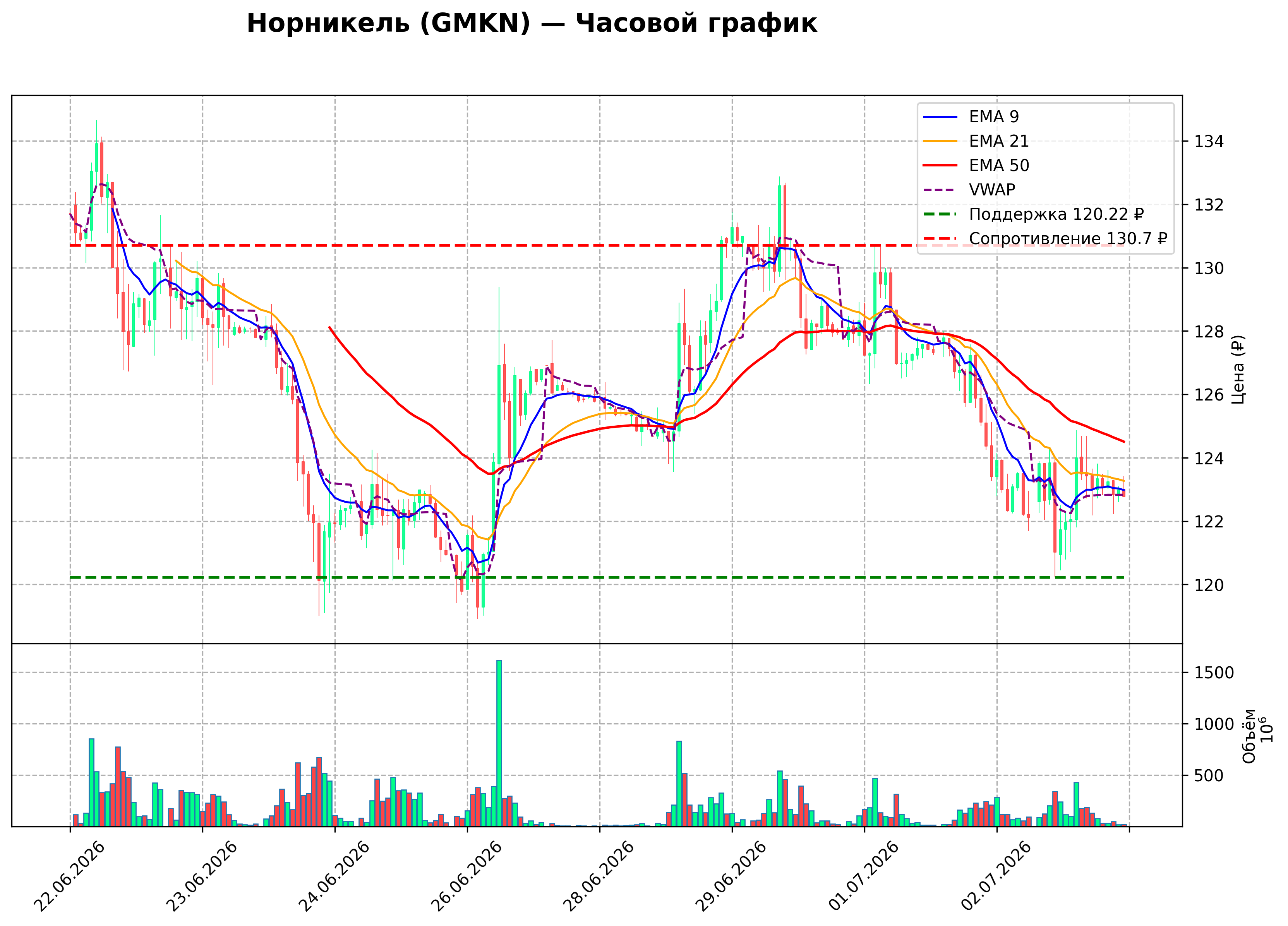Click legend label Сопротивление 130.7 ₽

click(x=1068, y=239)
